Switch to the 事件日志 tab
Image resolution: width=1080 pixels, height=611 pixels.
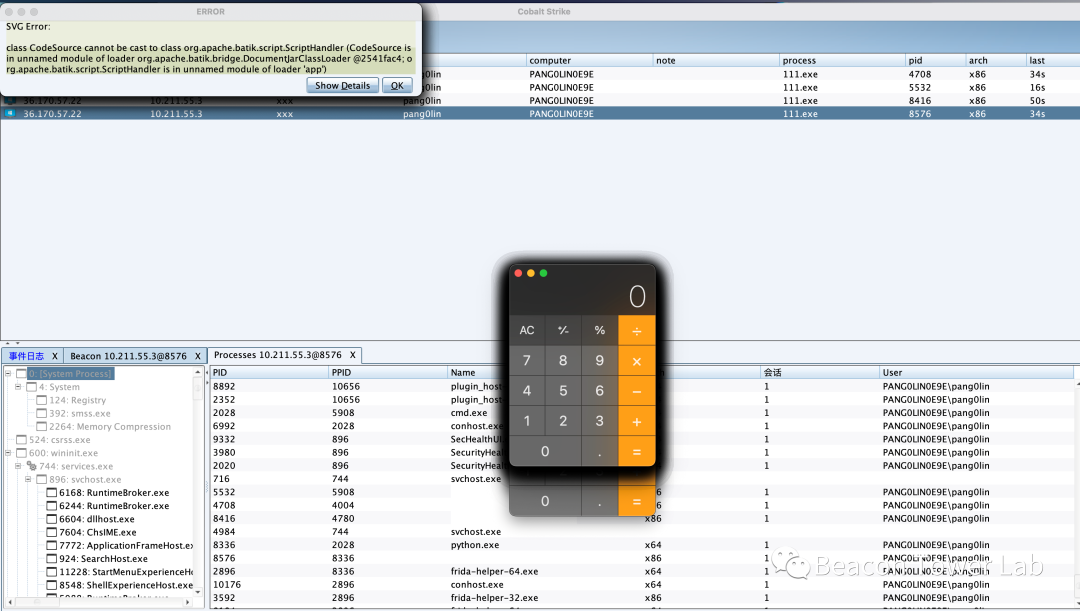pyautogui.click(x=26, y=356)
